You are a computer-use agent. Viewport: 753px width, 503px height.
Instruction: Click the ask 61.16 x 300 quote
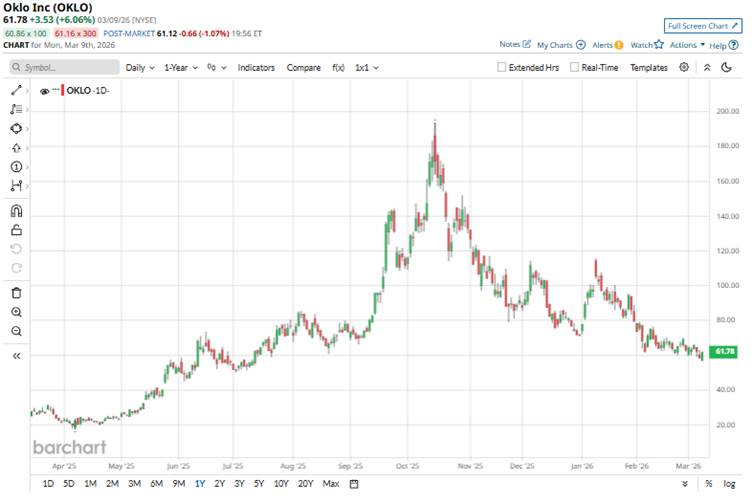click(75, 33)
